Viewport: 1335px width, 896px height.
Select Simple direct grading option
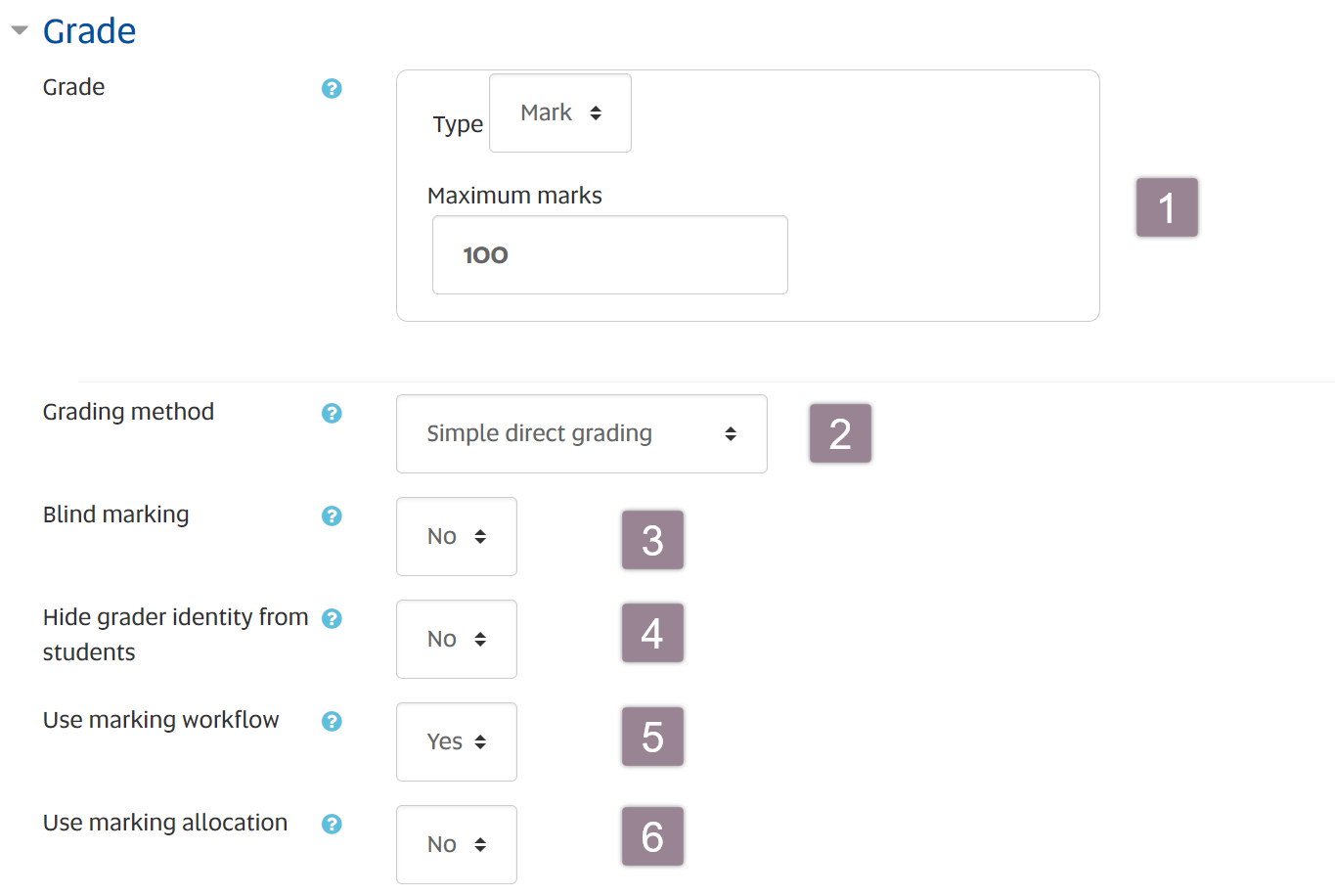(581, 433)
